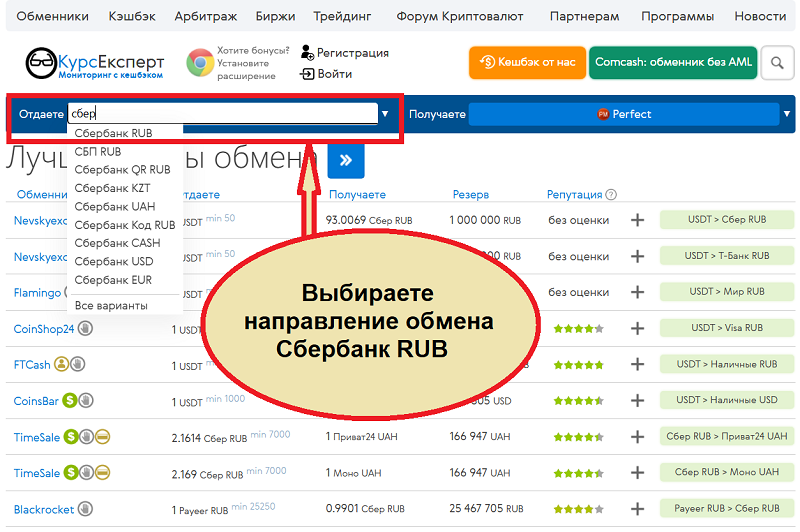Screen dimensions: 800x532
Task: Click plus icon in USDT > Мир RUB row
Action: (637, 292)
